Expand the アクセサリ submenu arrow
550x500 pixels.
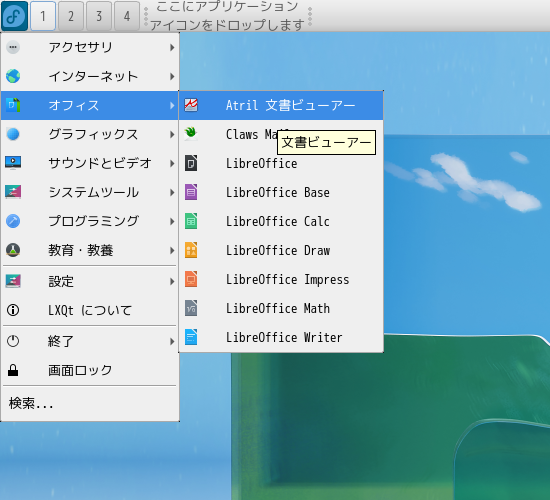tap(172, 47)
